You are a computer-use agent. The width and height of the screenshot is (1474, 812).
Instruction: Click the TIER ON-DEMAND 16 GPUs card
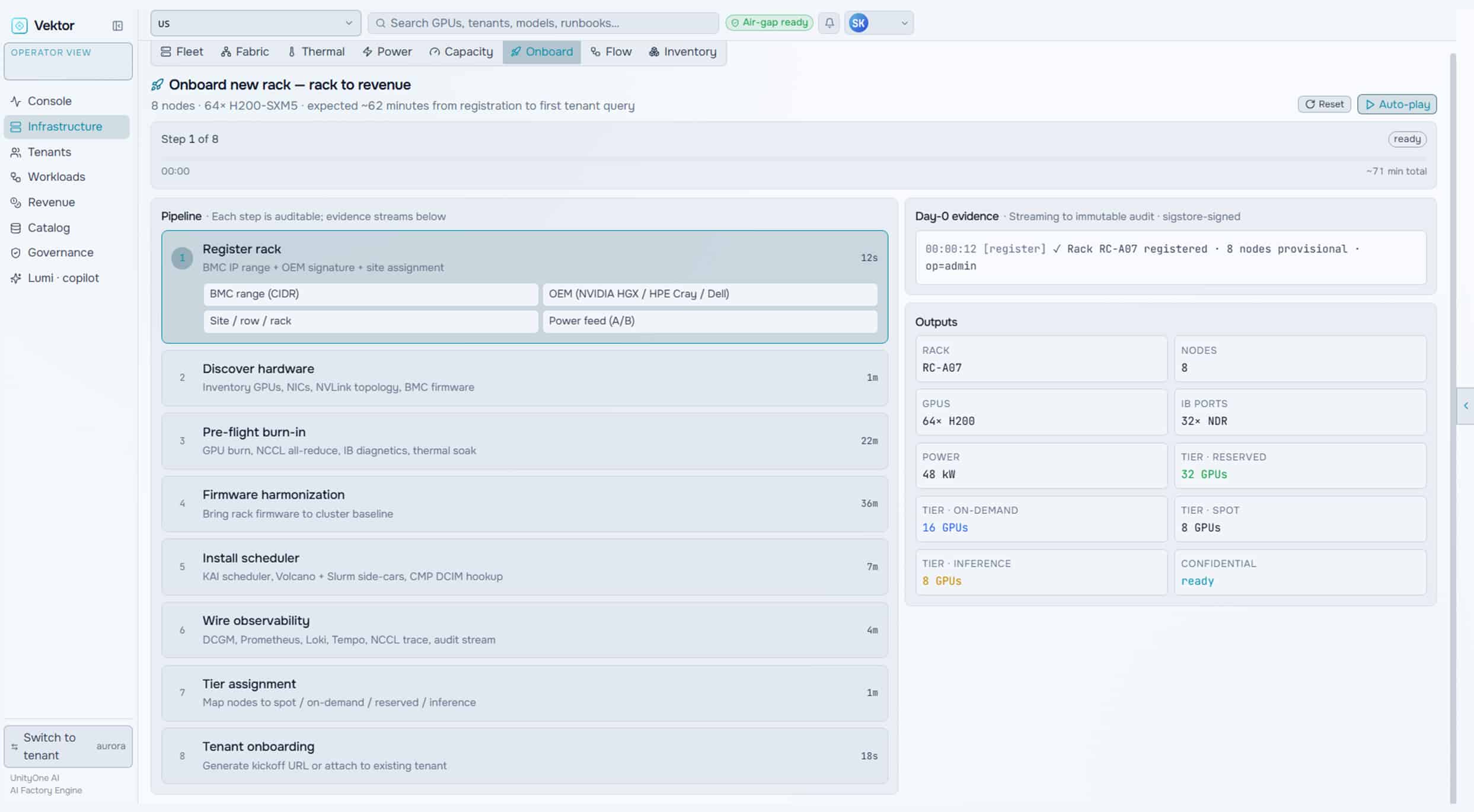1041,519
